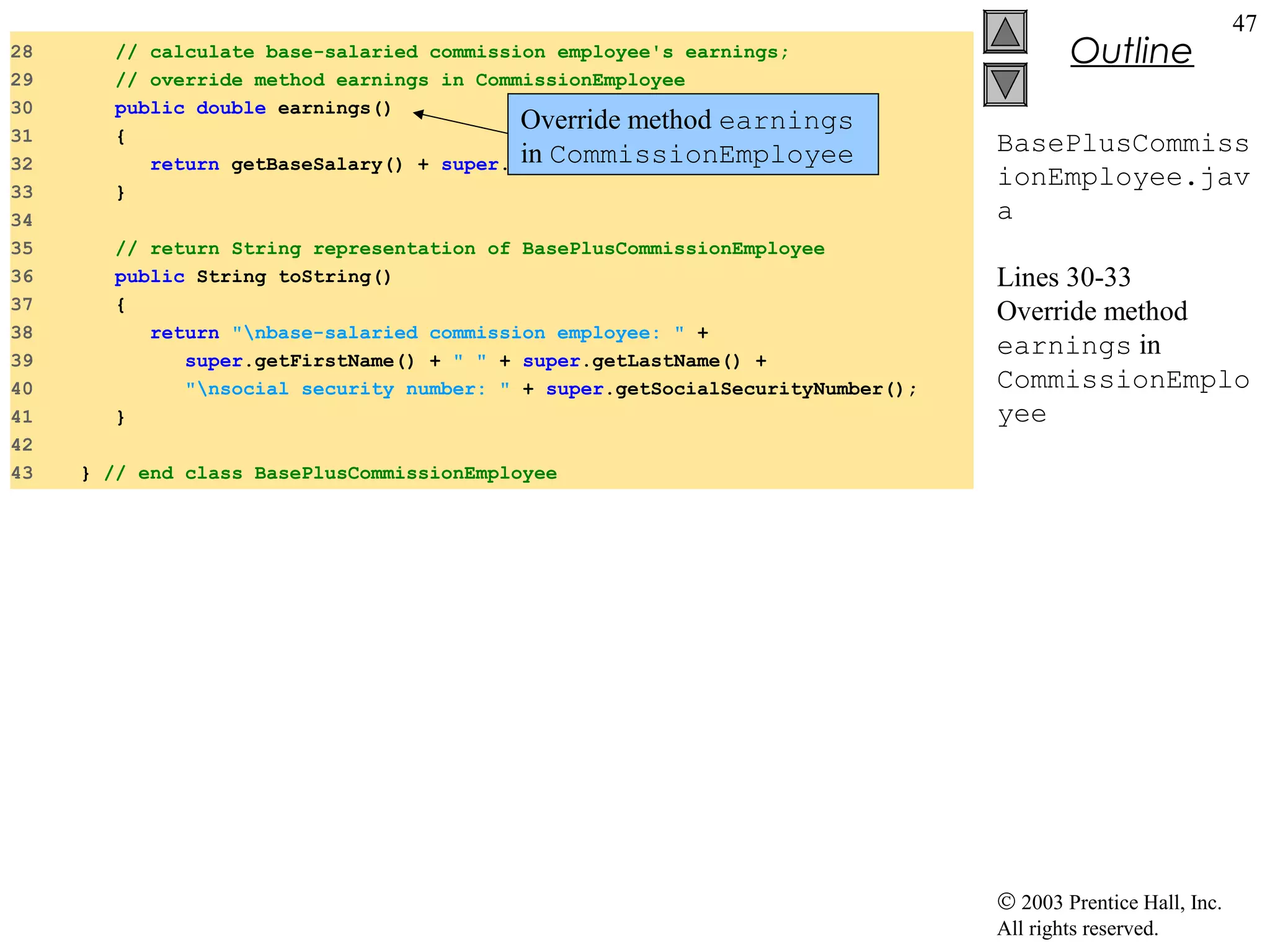
Task: Click line number 36 in code listing
Action: (x=22, y=276)
